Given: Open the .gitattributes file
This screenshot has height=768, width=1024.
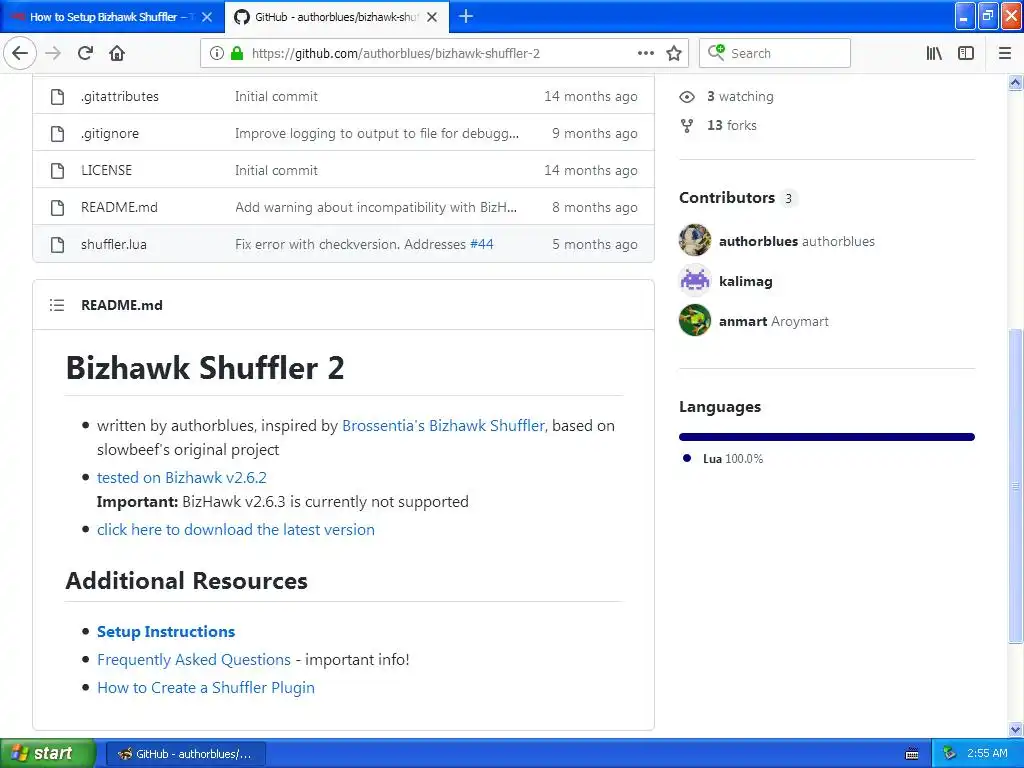Looking at the screenshot, I should (x=120, y=97).
